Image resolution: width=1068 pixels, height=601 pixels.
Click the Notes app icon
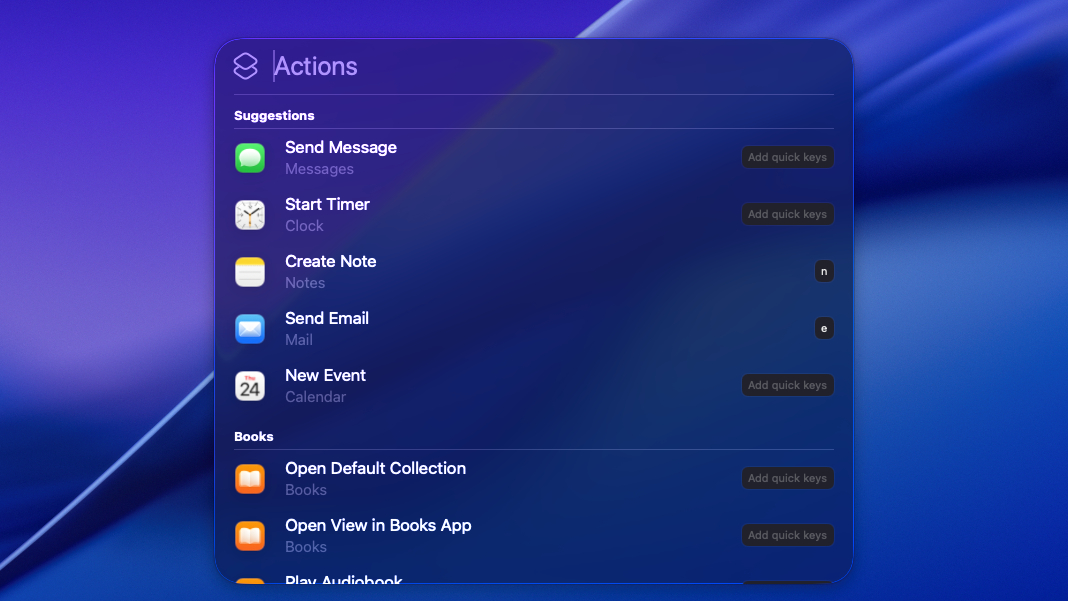click(250, 272)
